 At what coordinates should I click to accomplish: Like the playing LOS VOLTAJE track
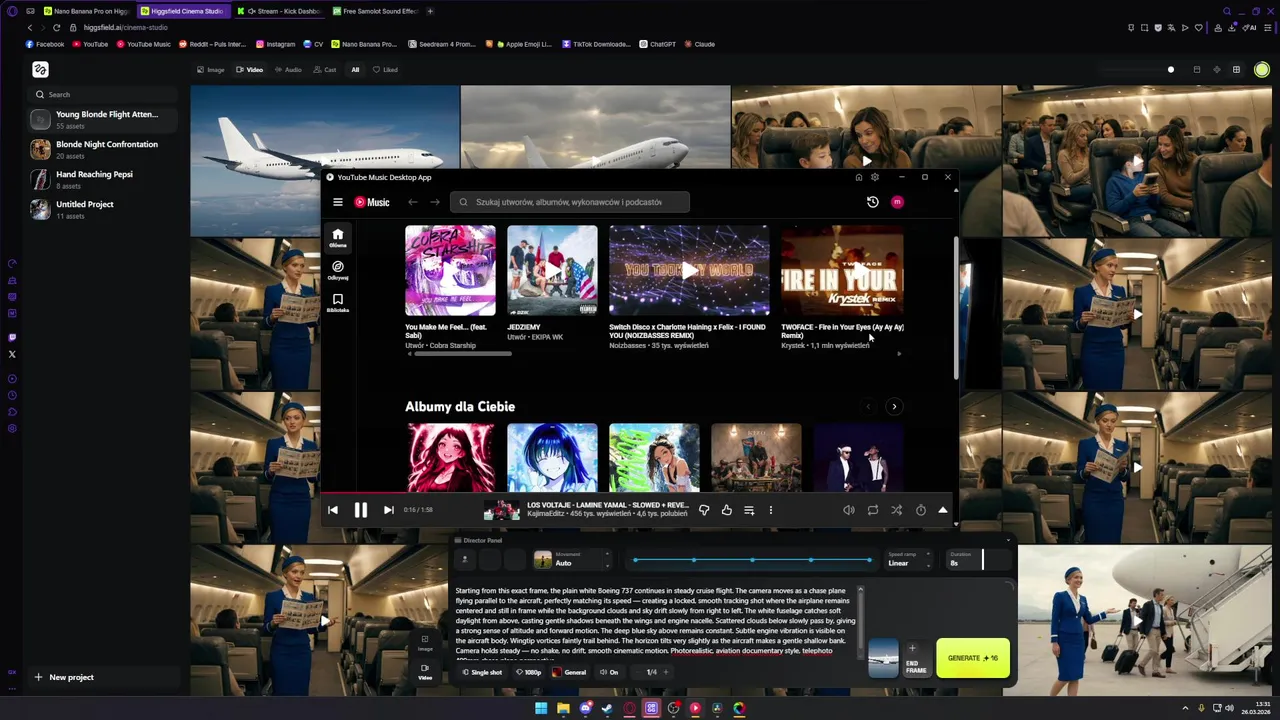(727, 510)
